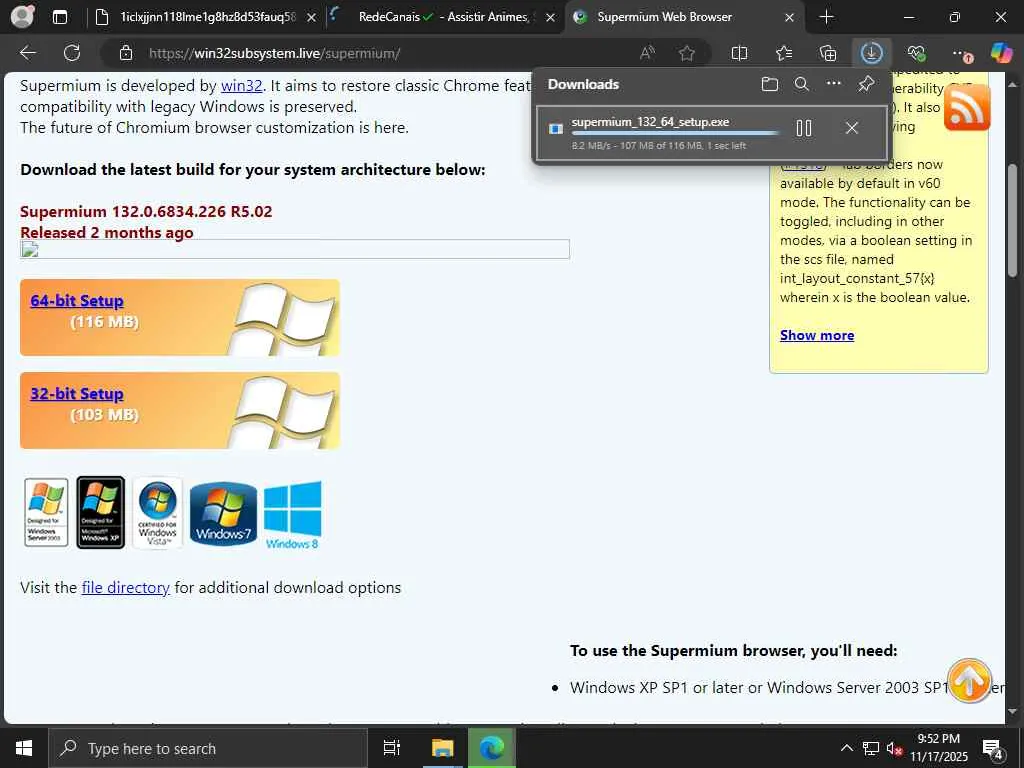
Task: Click the page vertical scrollbar thumb
Action: coord(1013,221)
